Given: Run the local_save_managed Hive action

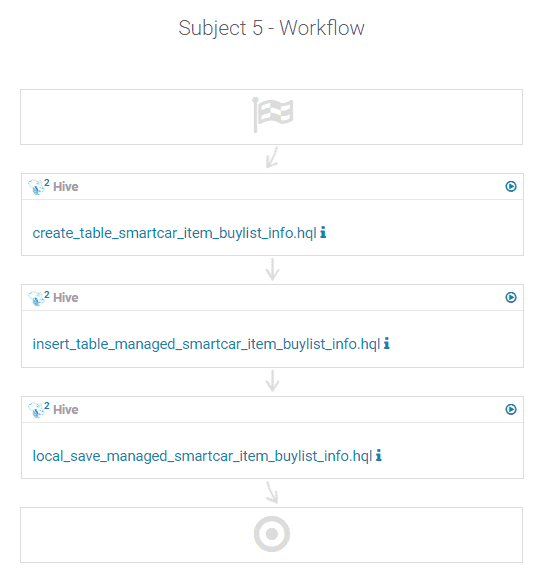Looking at the screenshot, I should coord(511,409).
